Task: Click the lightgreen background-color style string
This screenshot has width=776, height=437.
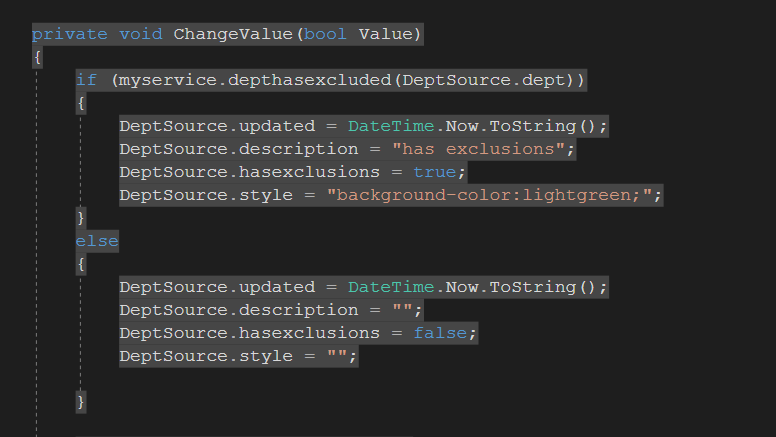Action: (489, 195)
